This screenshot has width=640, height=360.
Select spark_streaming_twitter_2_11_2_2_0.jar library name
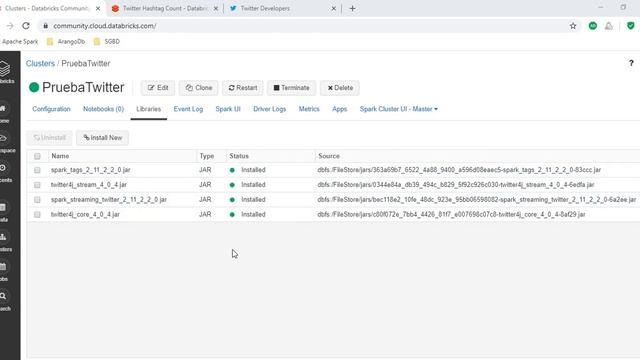[109, 200]
